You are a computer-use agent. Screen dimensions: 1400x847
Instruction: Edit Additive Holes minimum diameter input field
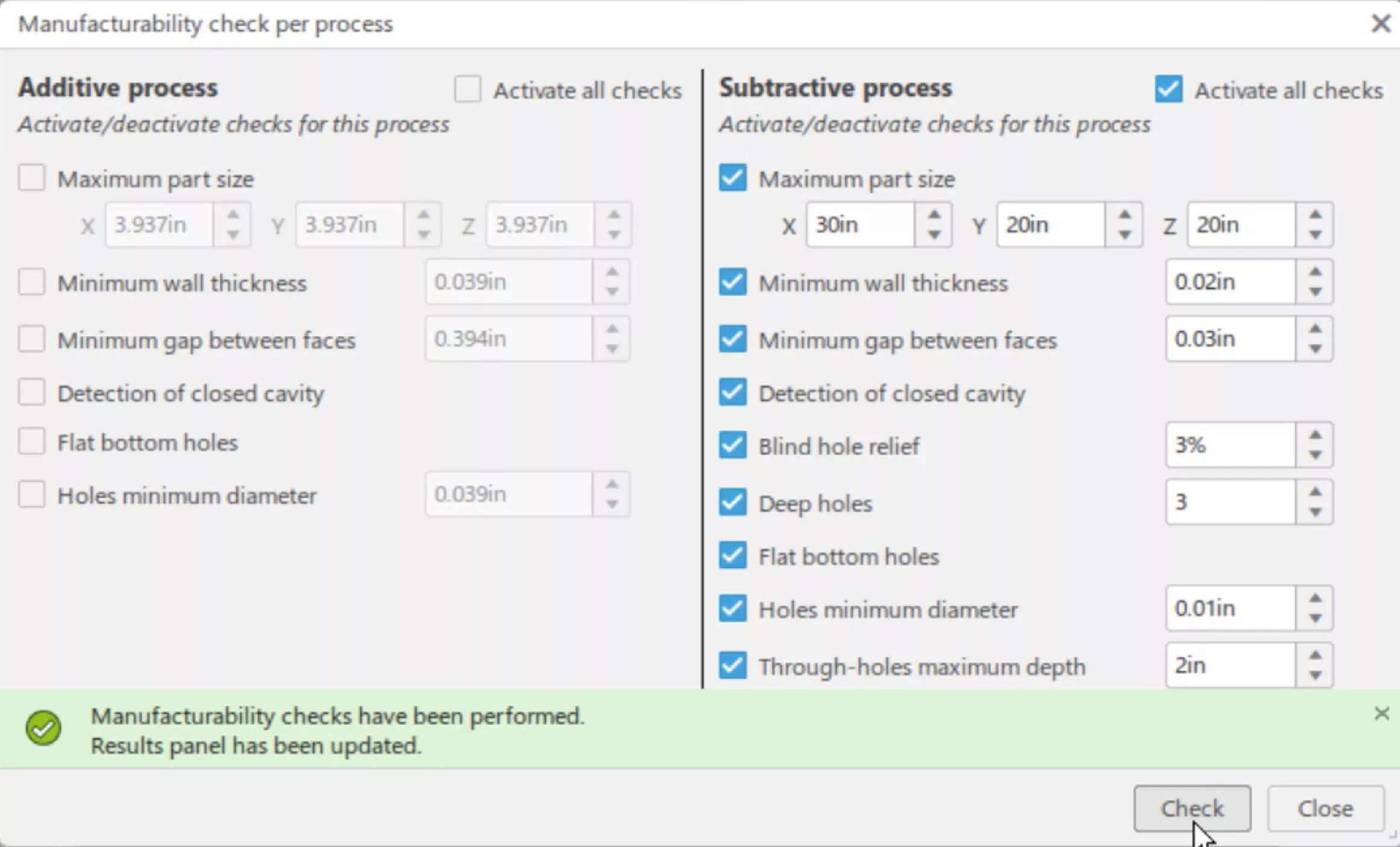coord(511,493)
